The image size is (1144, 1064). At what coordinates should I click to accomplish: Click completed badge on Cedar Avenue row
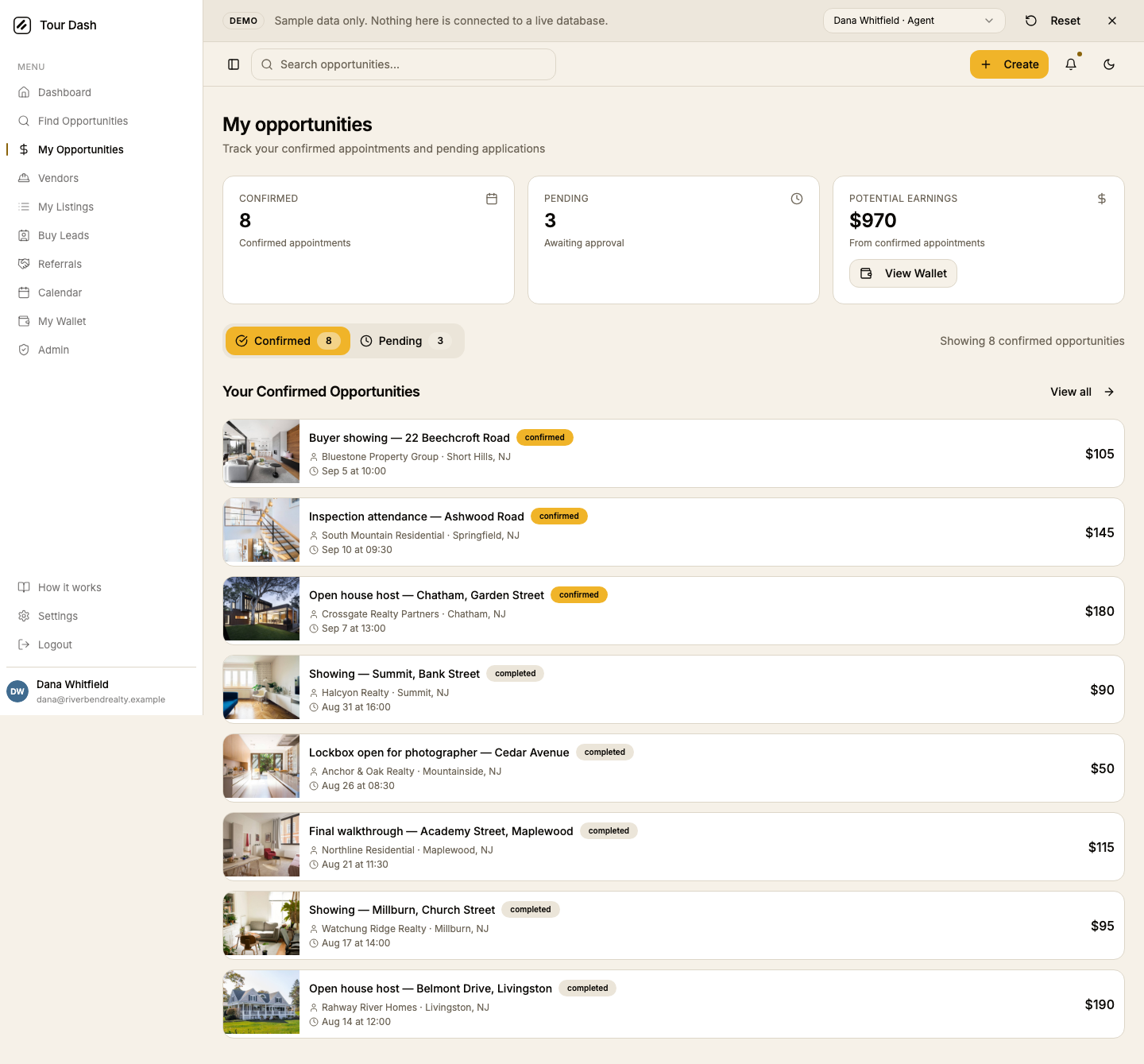[605, 752]
